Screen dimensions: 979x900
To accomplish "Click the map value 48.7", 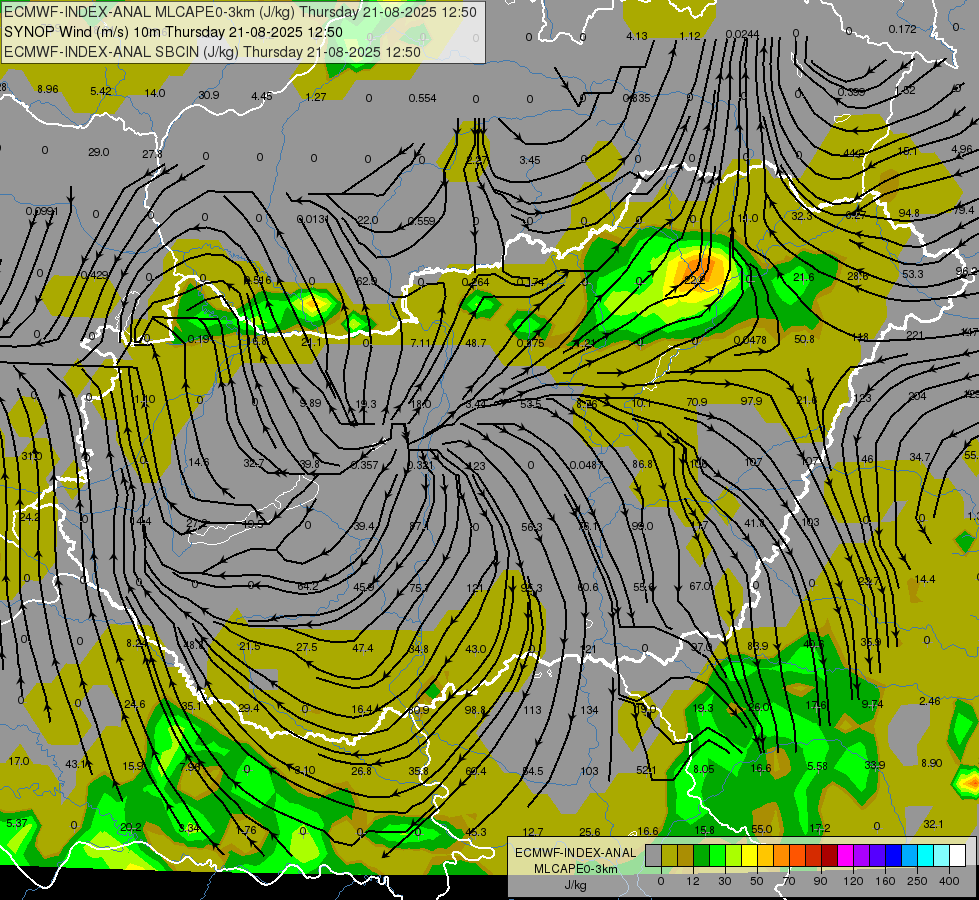I will pyautogui.click(x=476, y=343).
